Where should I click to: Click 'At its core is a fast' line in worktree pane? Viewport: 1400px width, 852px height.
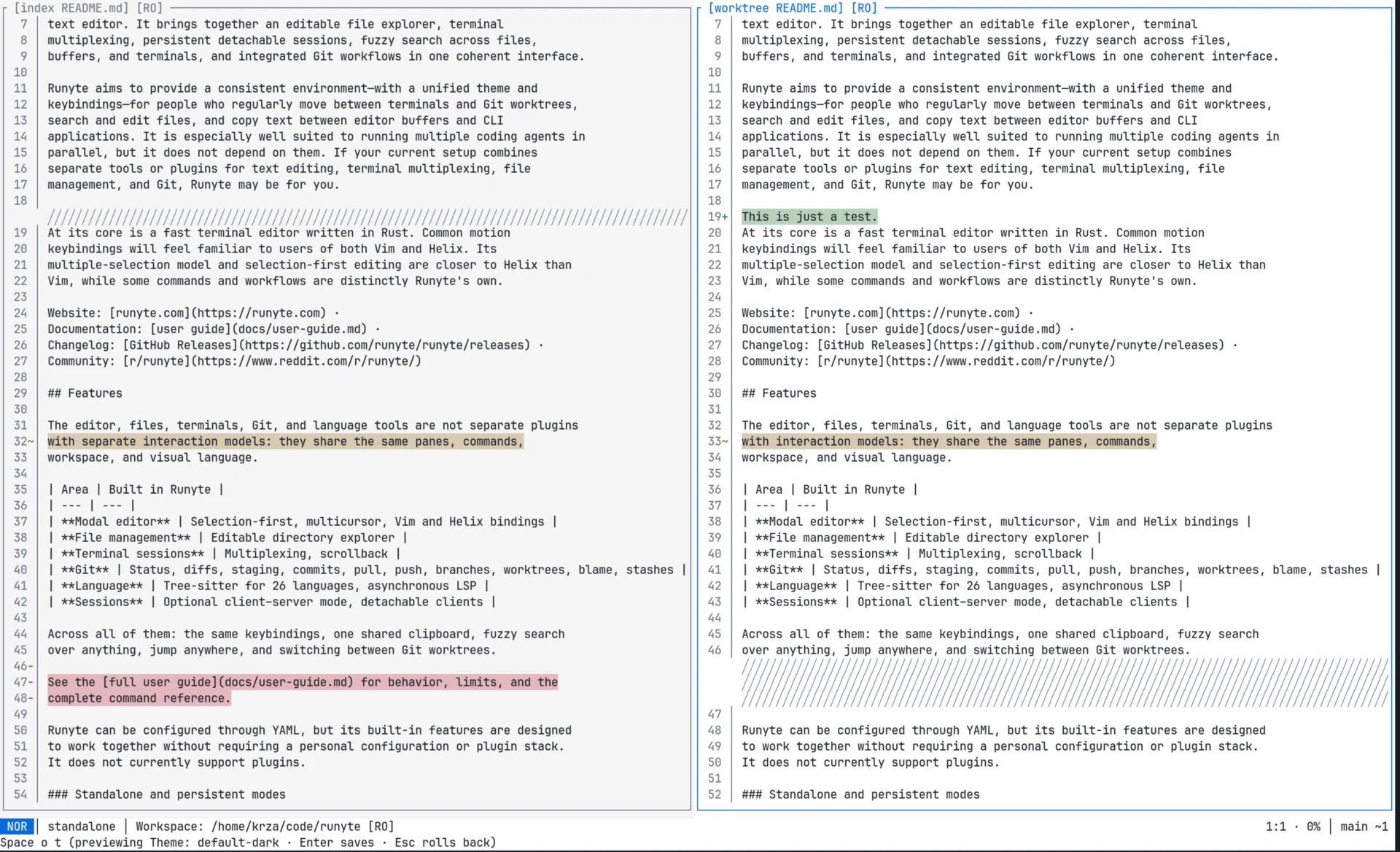pos(973,233)
